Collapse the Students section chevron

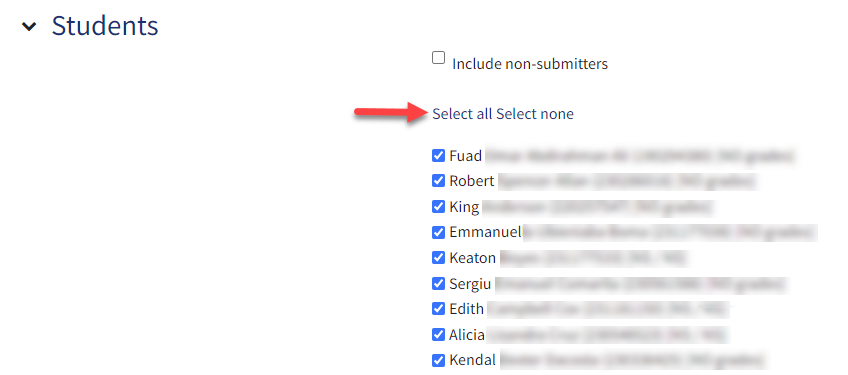[29, 27]
